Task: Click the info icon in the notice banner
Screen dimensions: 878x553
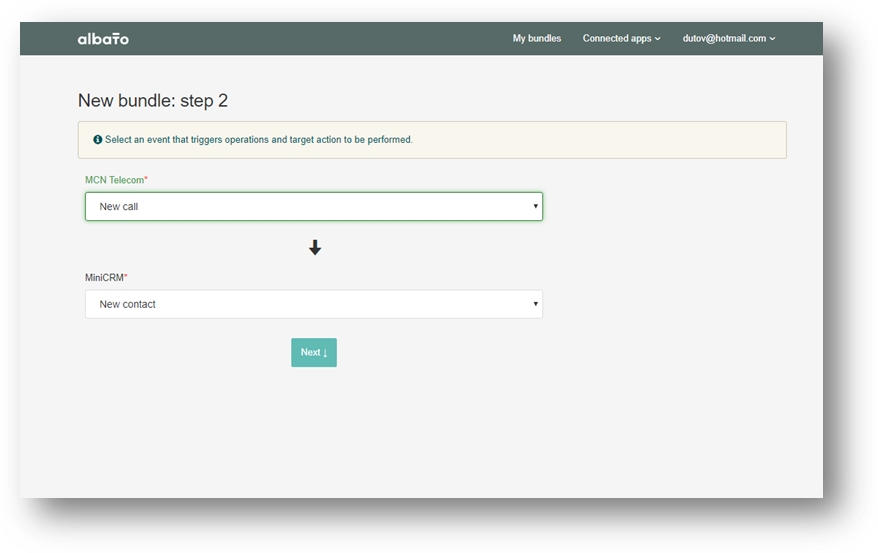Action: [x=97, y=139]
